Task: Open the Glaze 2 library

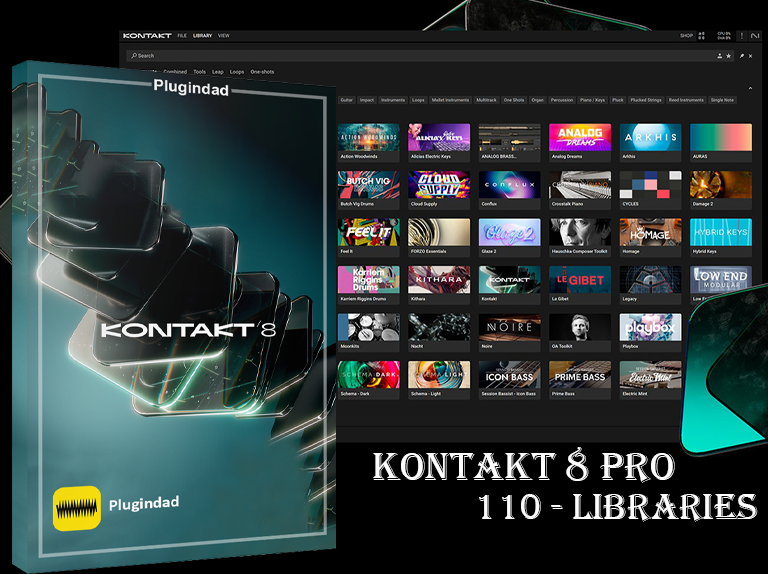Action: pyautogui.click(x=509, y=238)
